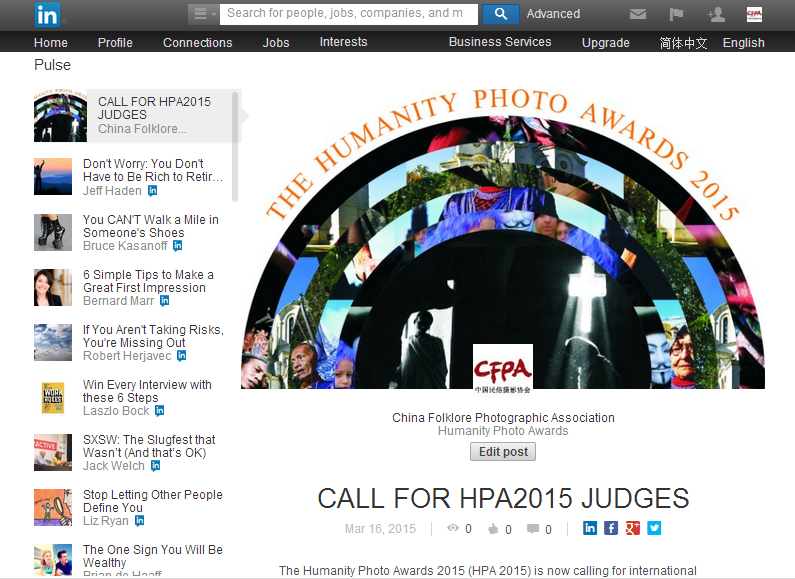Click influencer badge next to Laszlo Bock
795x579 pixels.
tap(159, 411)
